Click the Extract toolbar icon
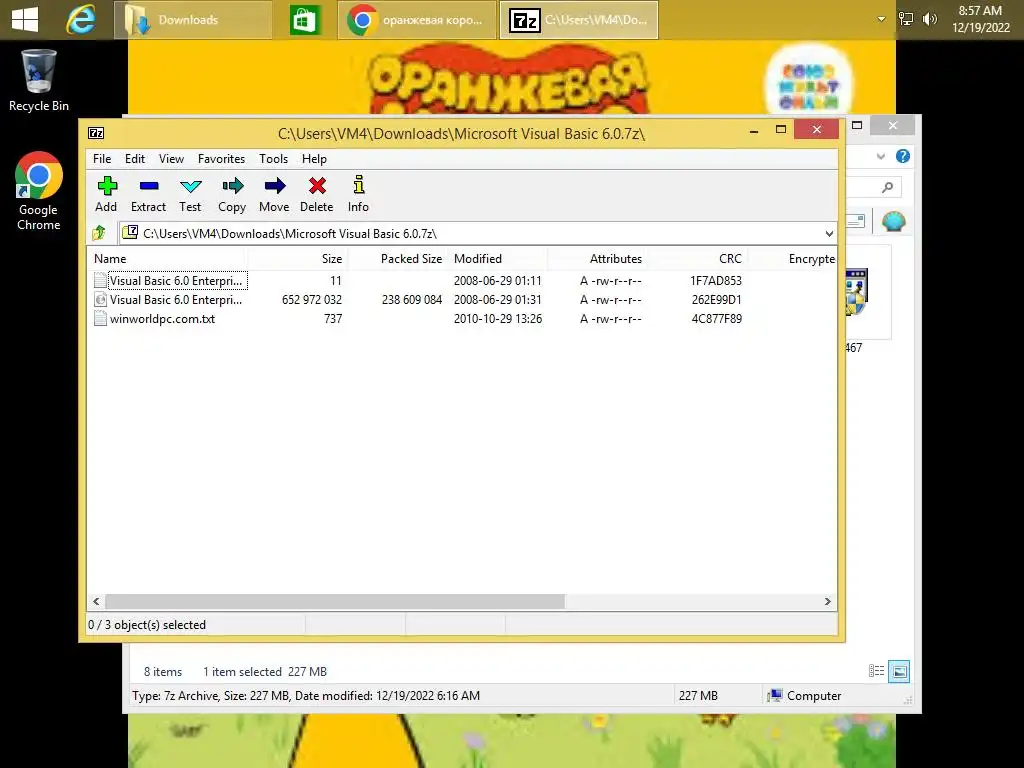Image resolution: width=1024 pixels, height=768 pixels. pos(148,194)
